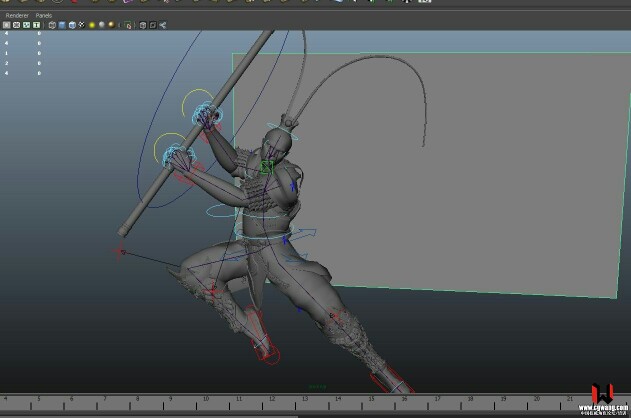This screenshot has height=418, width=631.
Task: Click the golden high quality render sphere
Action: [x=111, y=25]
